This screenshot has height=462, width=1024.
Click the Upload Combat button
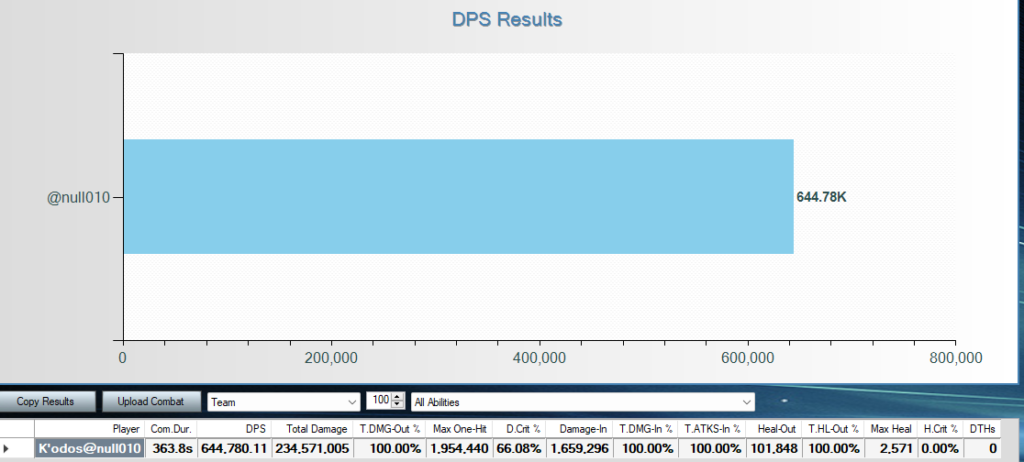point(151,402)
